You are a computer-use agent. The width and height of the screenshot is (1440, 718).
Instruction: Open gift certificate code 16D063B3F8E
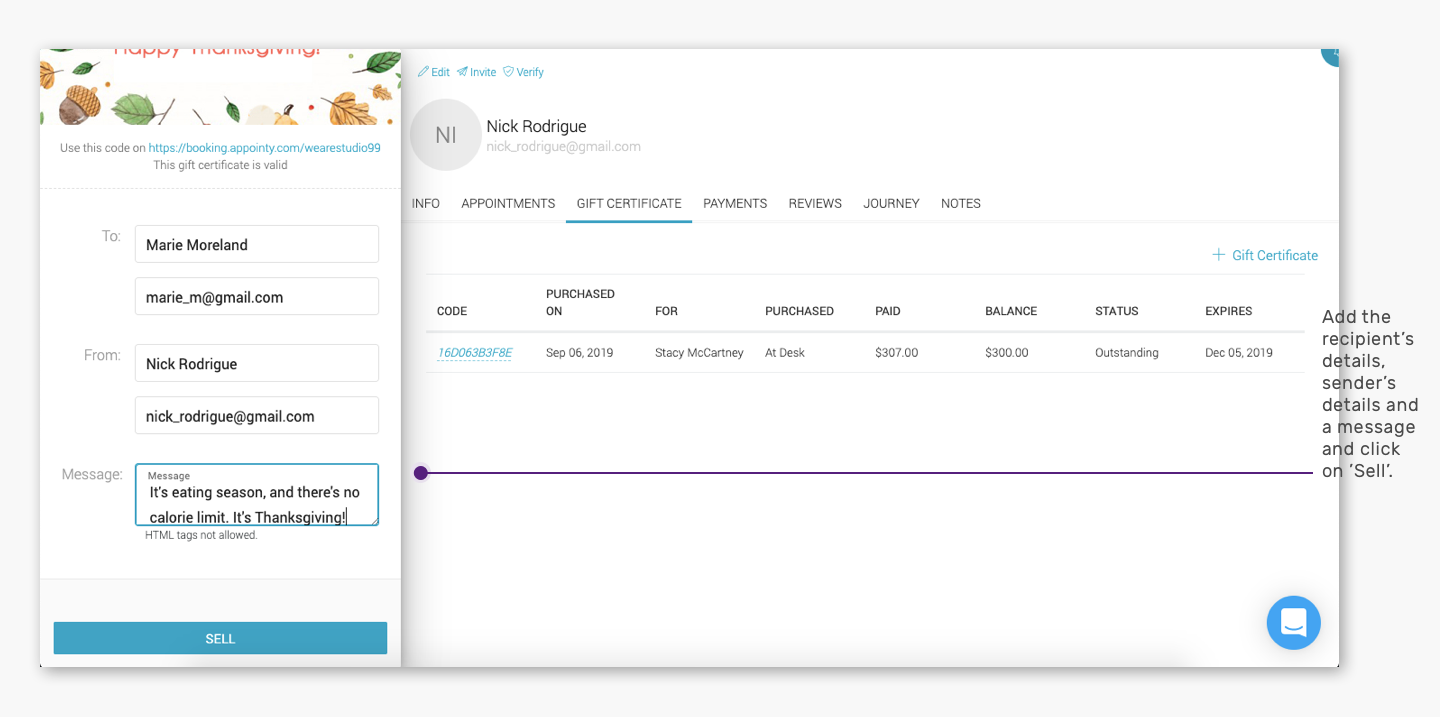pyautogui.click(x=474, y=353)
